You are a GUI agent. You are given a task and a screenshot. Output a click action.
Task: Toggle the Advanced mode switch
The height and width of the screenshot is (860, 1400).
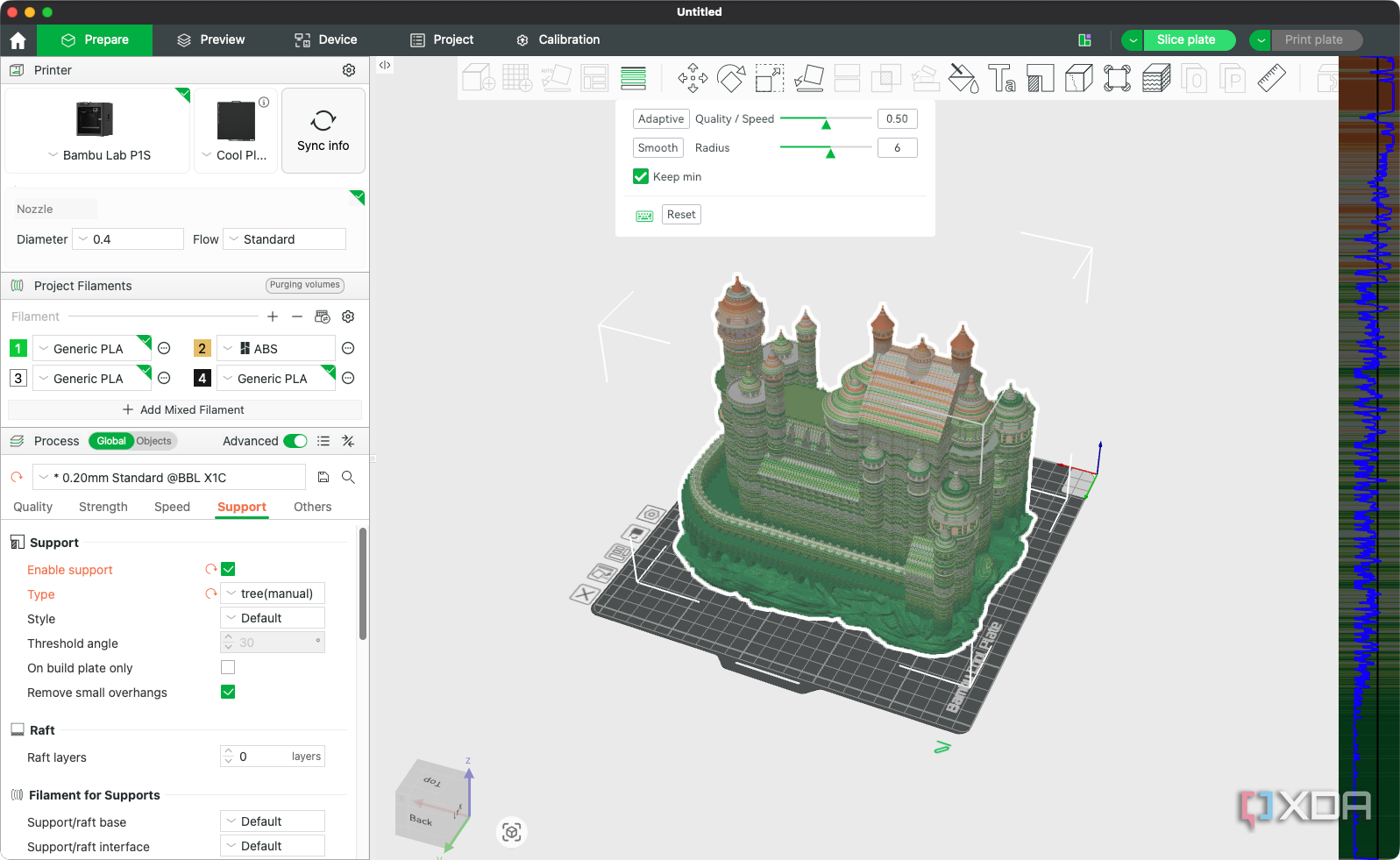(295, 441)
